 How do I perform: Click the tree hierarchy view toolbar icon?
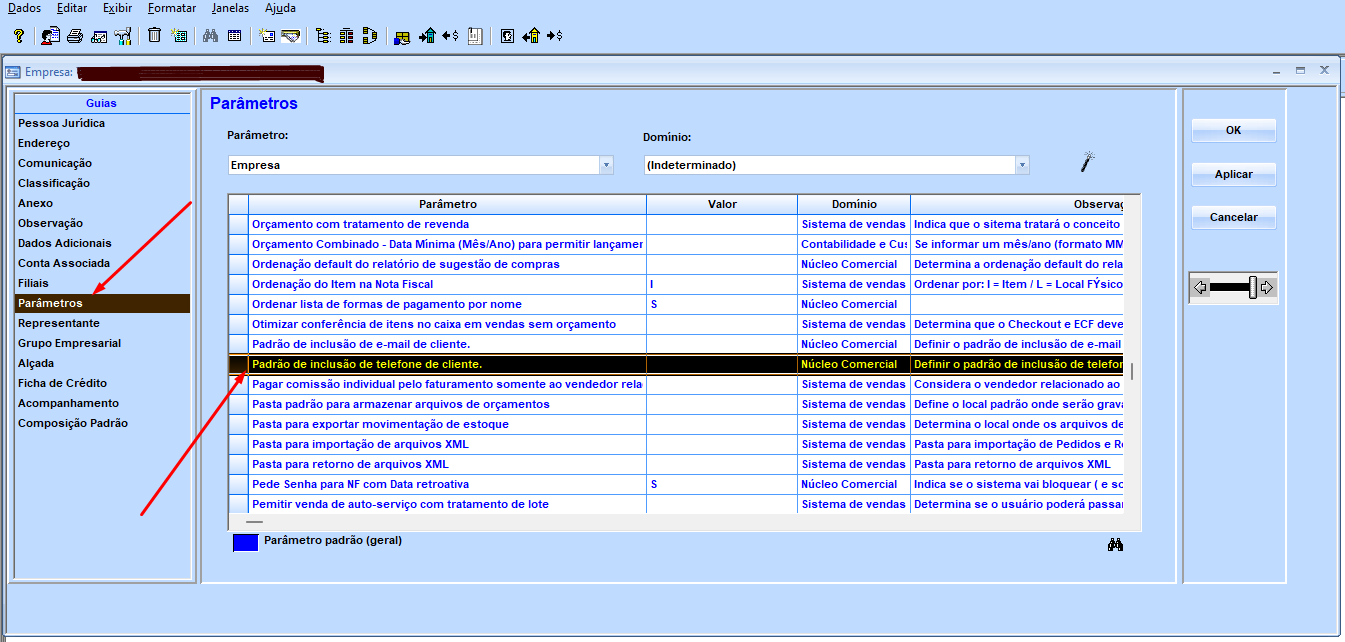322,36
